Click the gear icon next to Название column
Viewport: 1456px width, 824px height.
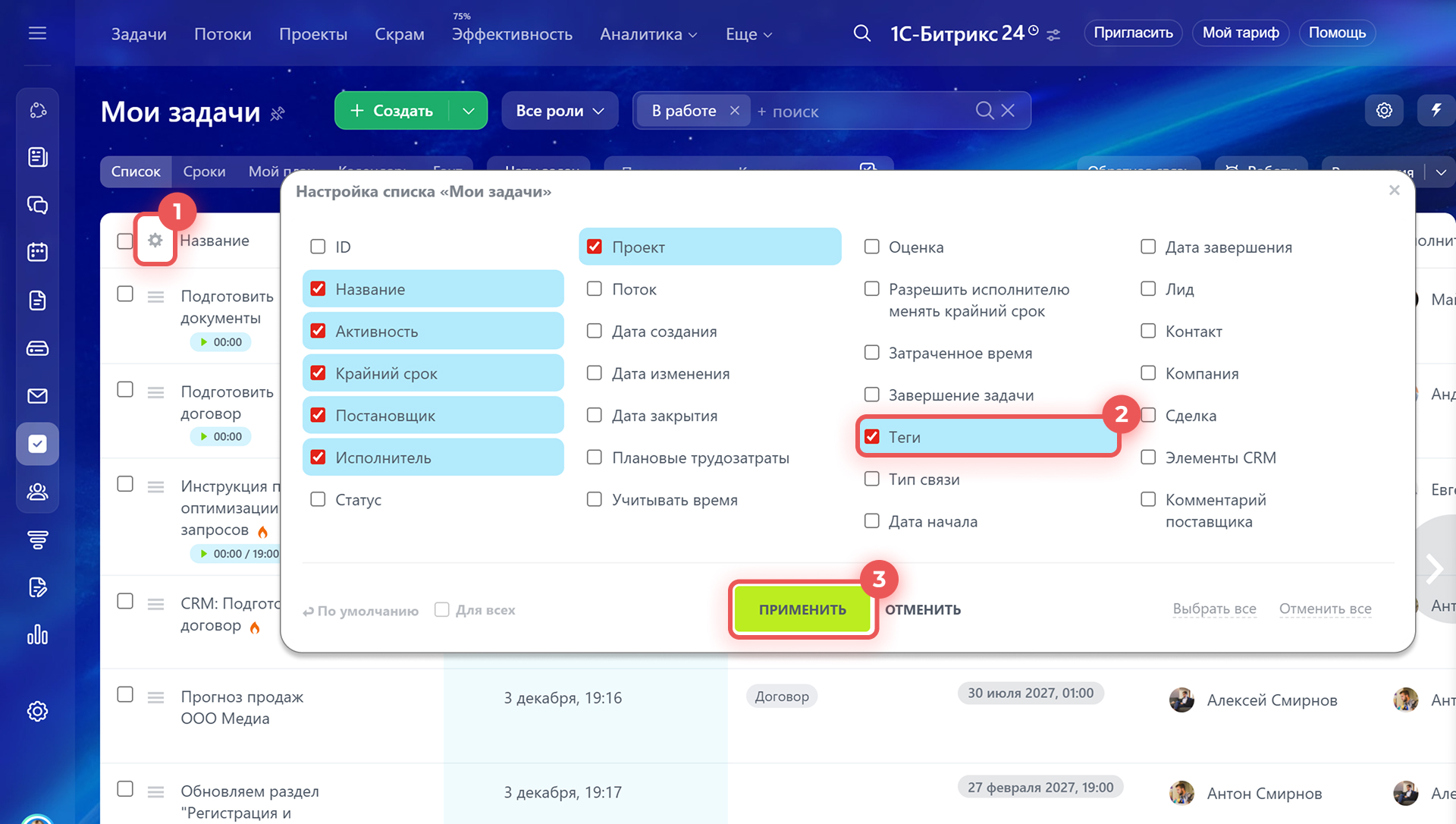(155, 241)
